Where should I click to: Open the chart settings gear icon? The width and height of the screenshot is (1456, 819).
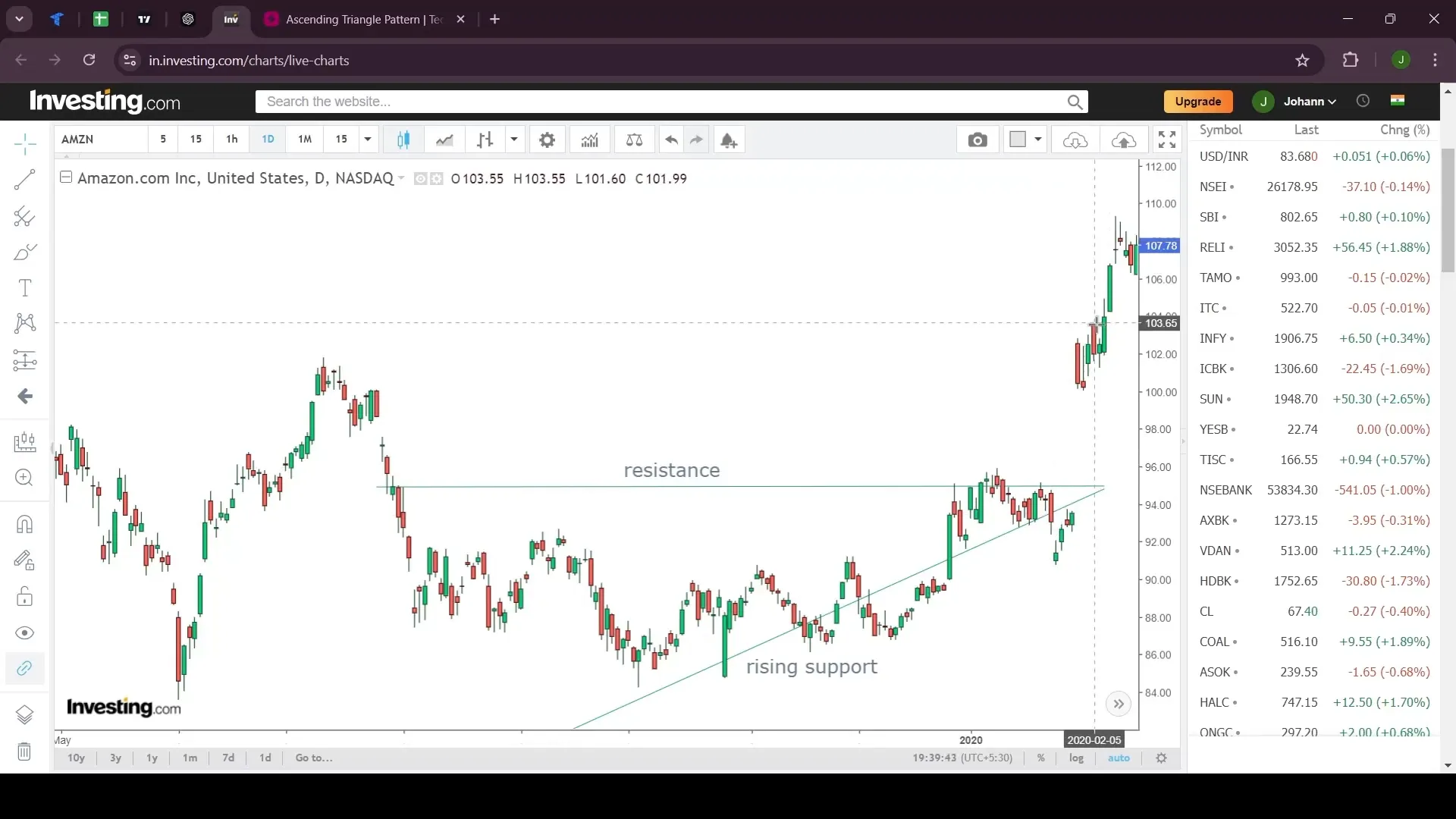[x=547, y=140]
